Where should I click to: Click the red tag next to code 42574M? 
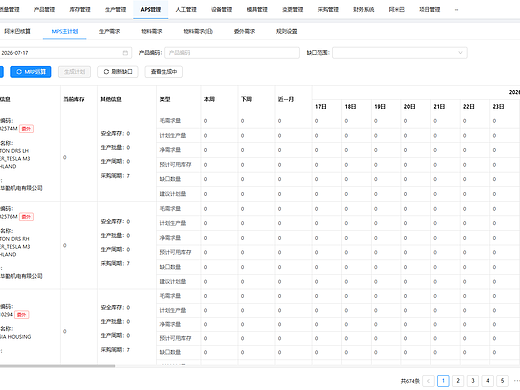(26, 129)
